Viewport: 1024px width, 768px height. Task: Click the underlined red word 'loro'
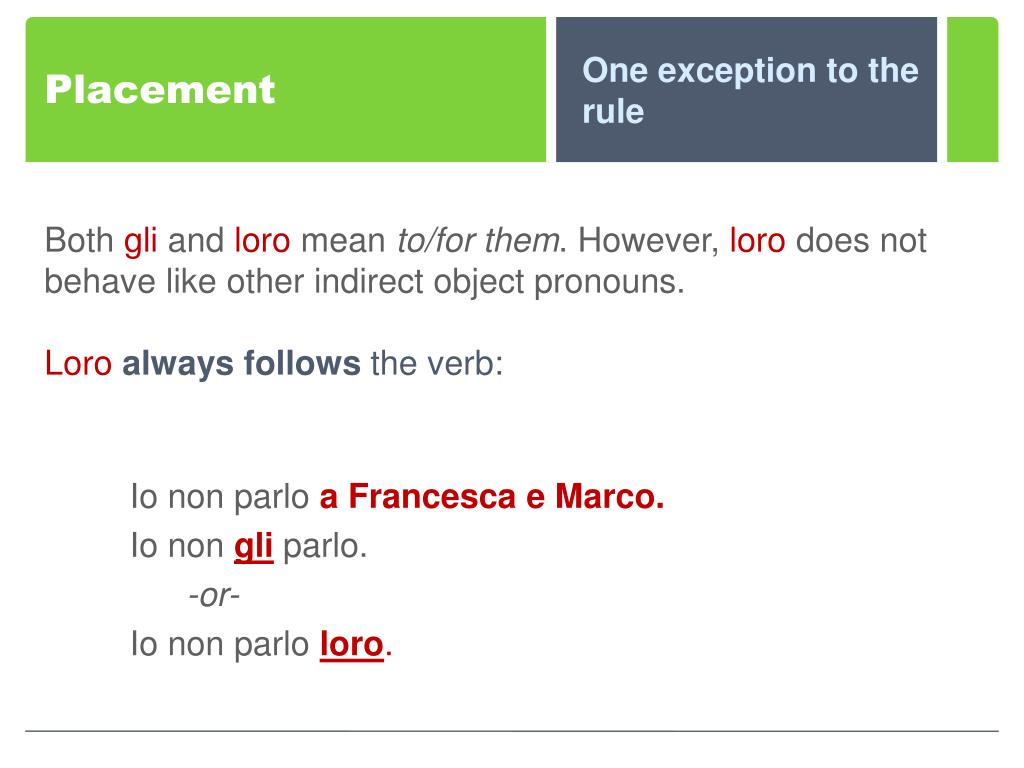pyautogui.click(x=351, y=645)
